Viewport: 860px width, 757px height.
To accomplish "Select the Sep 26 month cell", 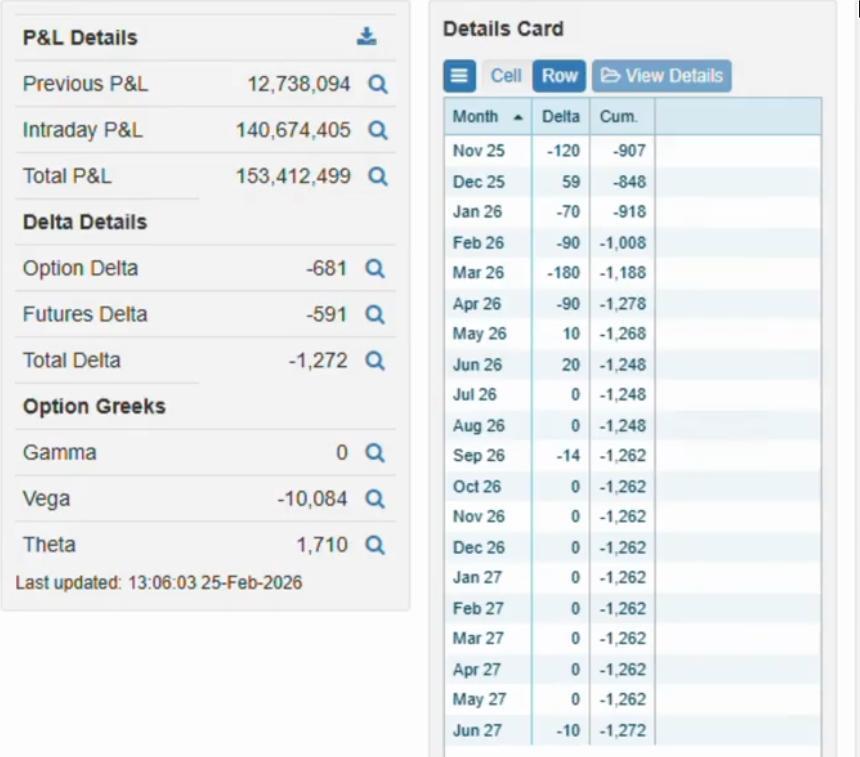I will click(x=488, y=455).
